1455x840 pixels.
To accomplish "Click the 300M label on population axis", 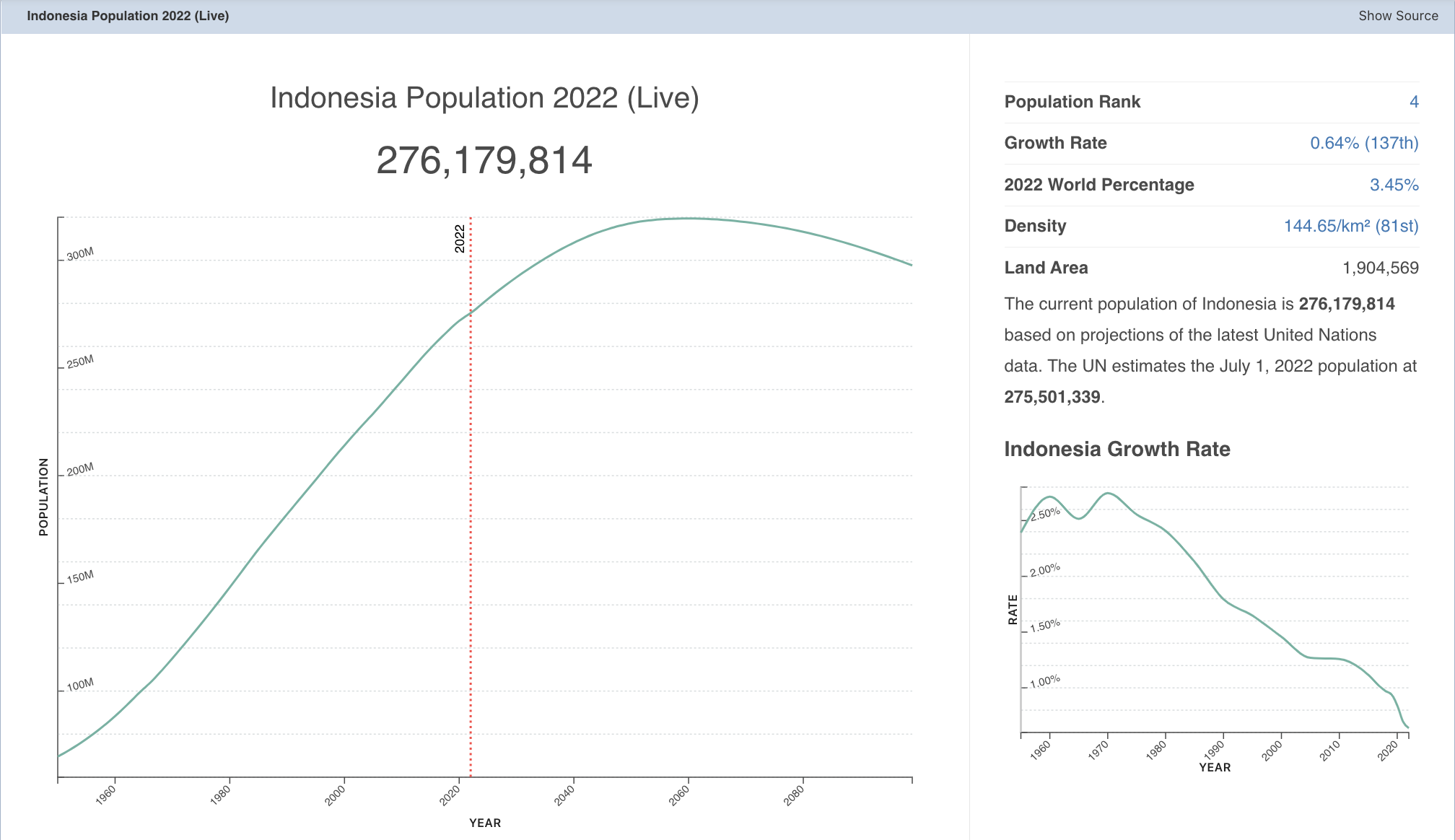I will click(x=80, y=254).
